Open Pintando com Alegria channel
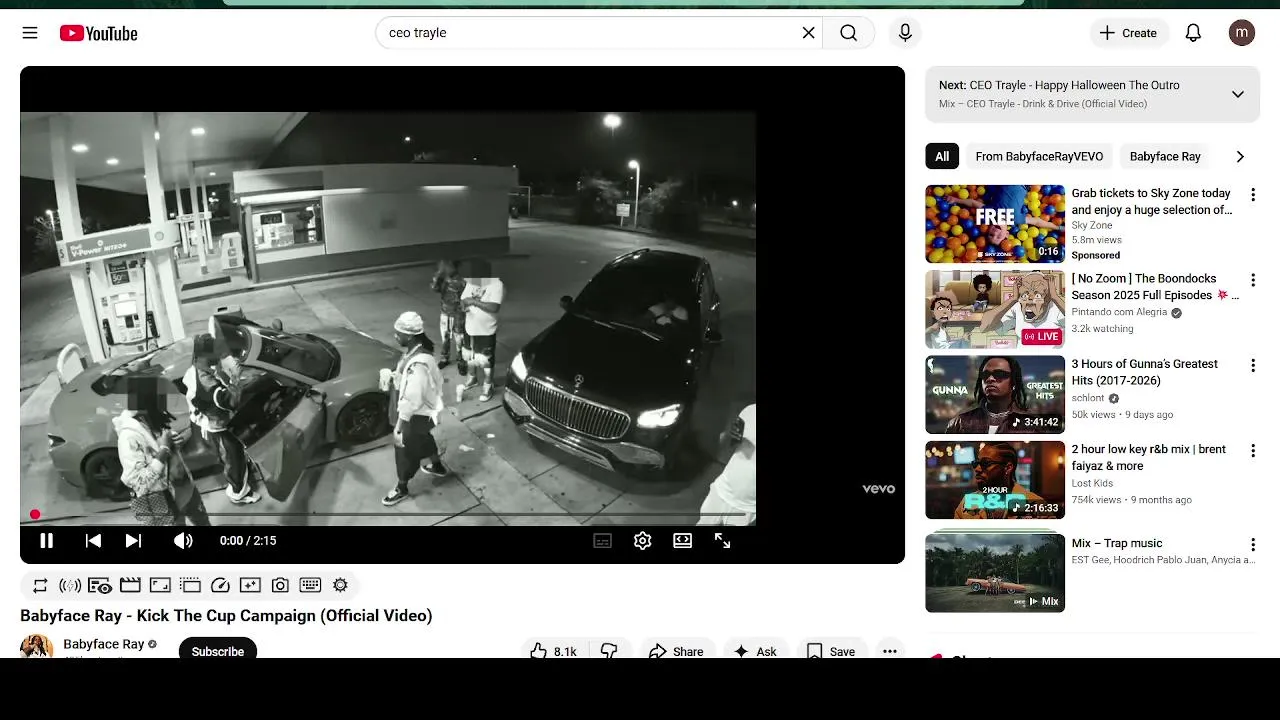The width and height of the screenshot is (1280, 720). tap(1119, 312)
